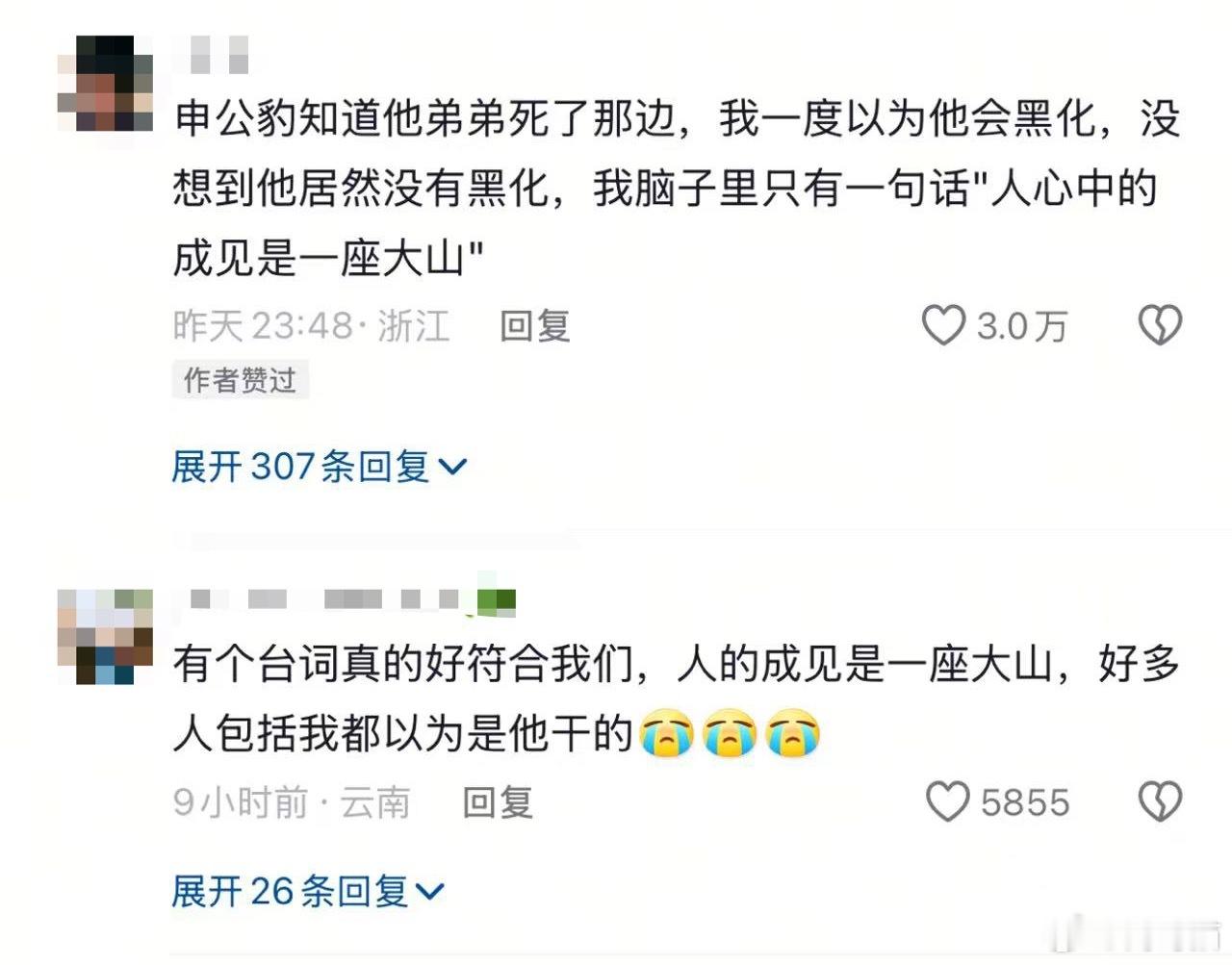Tap the 3.0万 like count

(x=1022, y=326)
